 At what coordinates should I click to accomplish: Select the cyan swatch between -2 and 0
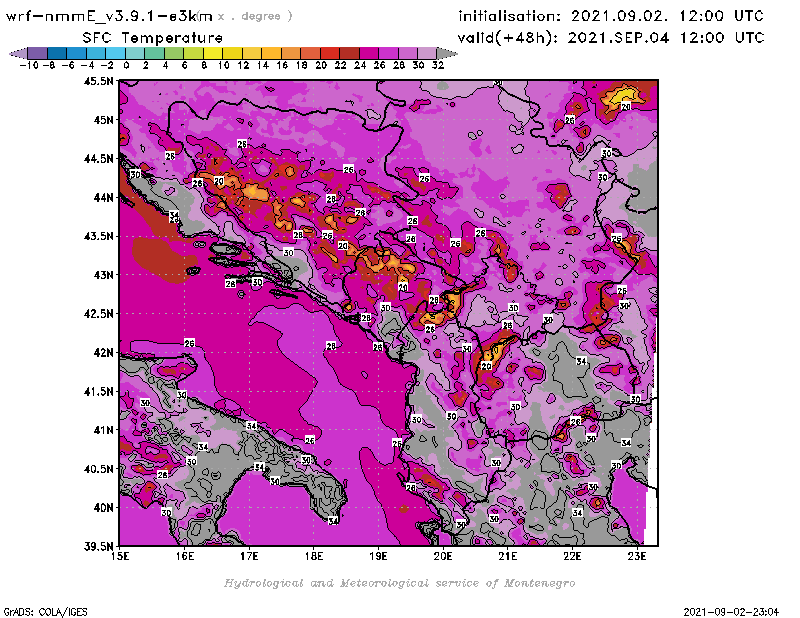pyautogui.click(x=115, y=53)
